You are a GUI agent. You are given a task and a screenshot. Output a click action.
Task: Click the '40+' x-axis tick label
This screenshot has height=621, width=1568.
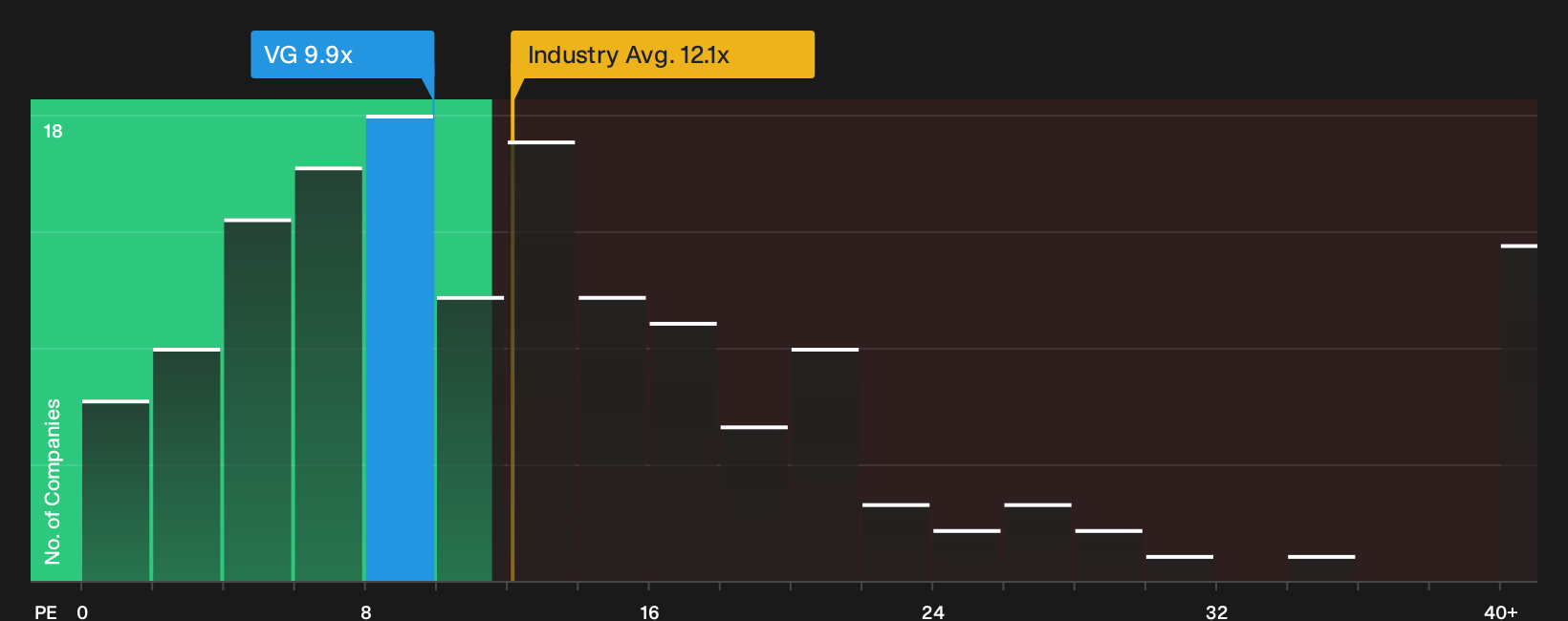1501,611
